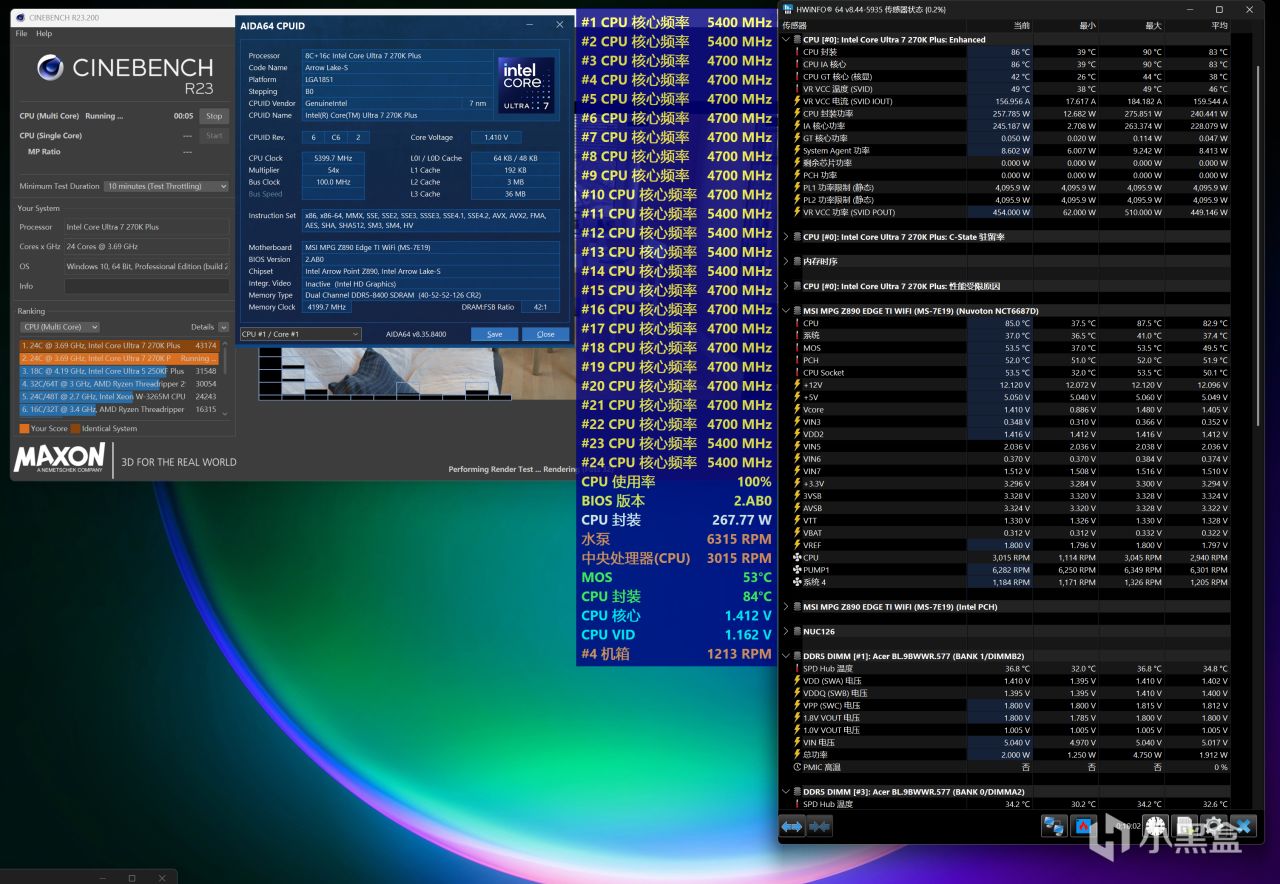Click the blue X icon in HWiNFO toolbar
This screenshot has height=884, width=1280.
tap(1243, 826)
